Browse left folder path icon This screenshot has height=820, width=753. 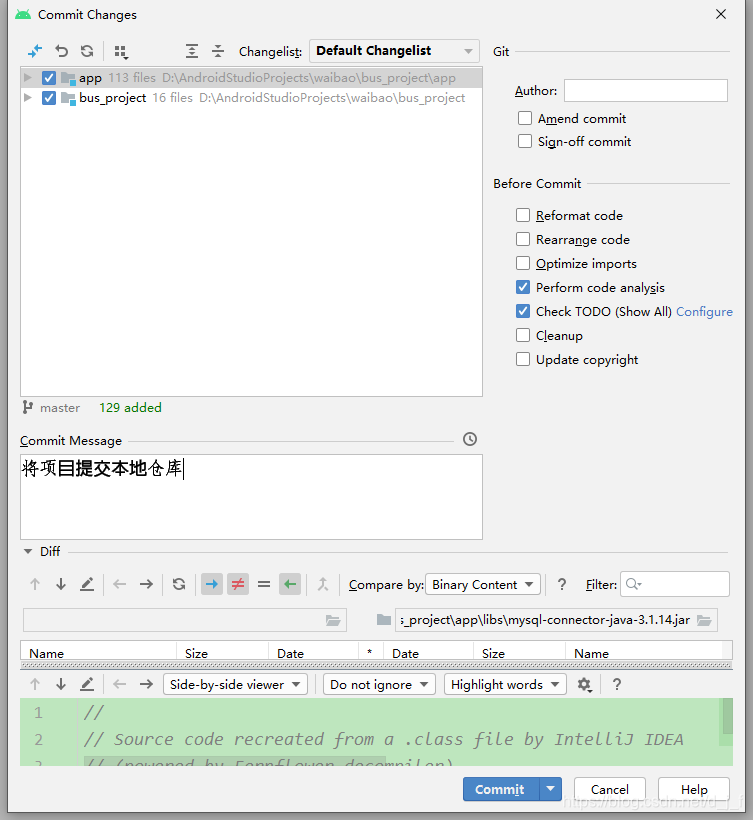[333, 620]
